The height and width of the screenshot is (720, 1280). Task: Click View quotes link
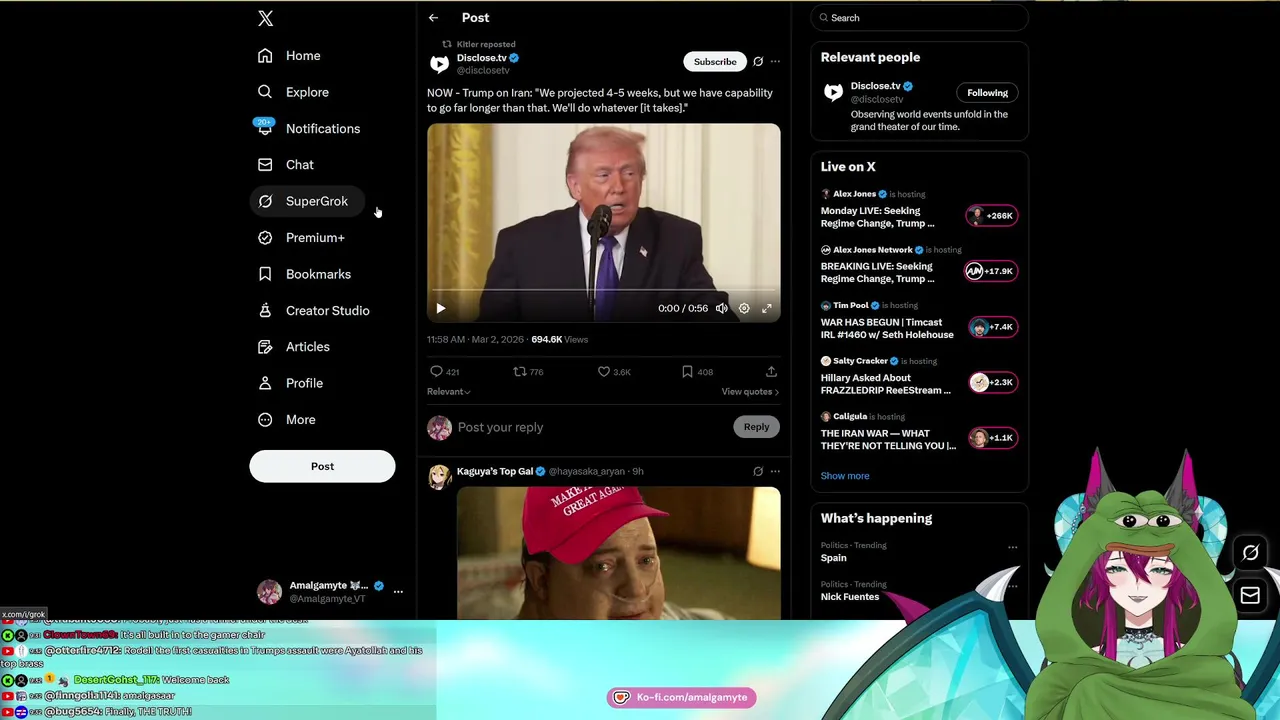pos(750,392)
